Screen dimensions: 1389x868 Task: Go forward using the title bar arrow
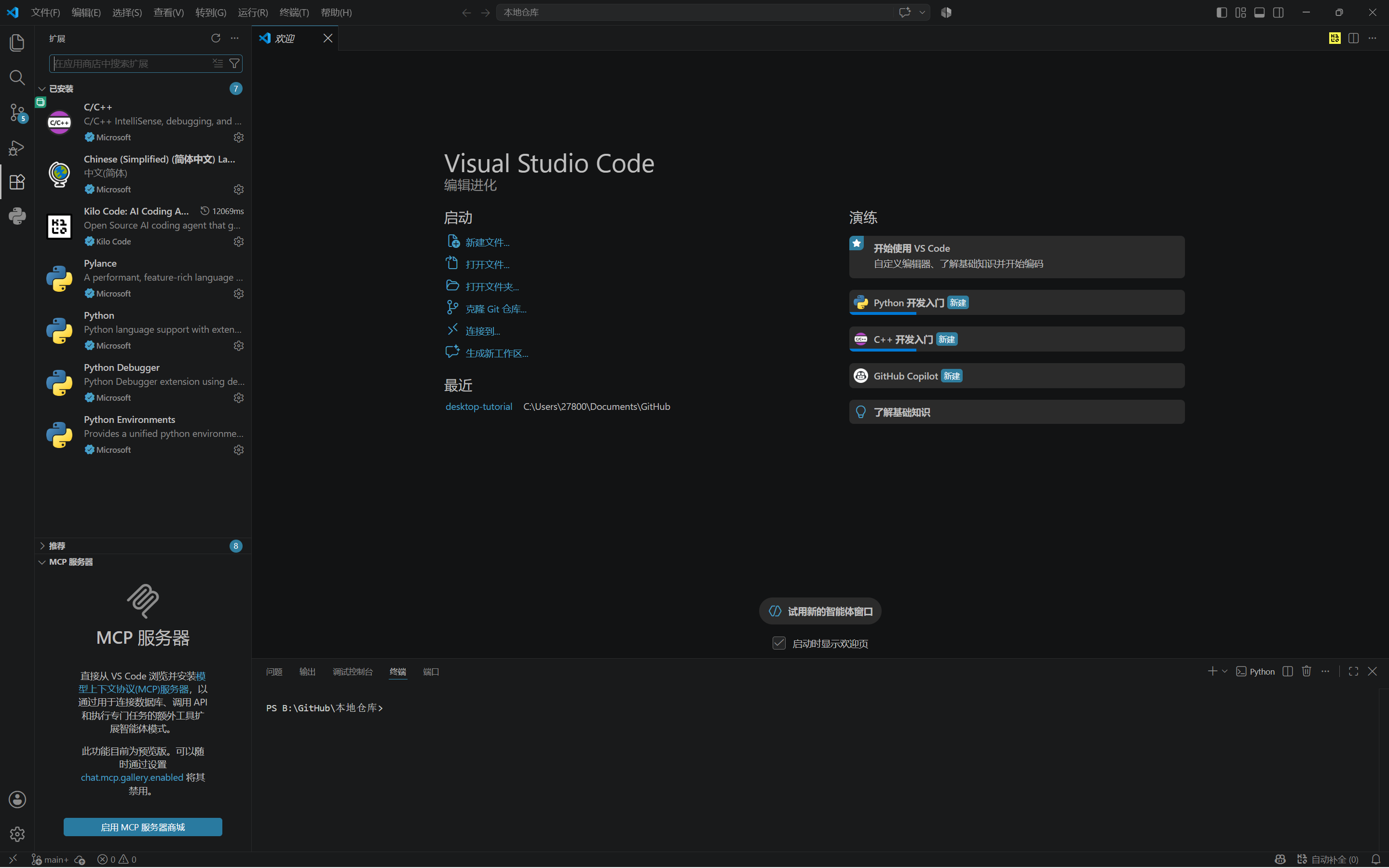point(486,13)
